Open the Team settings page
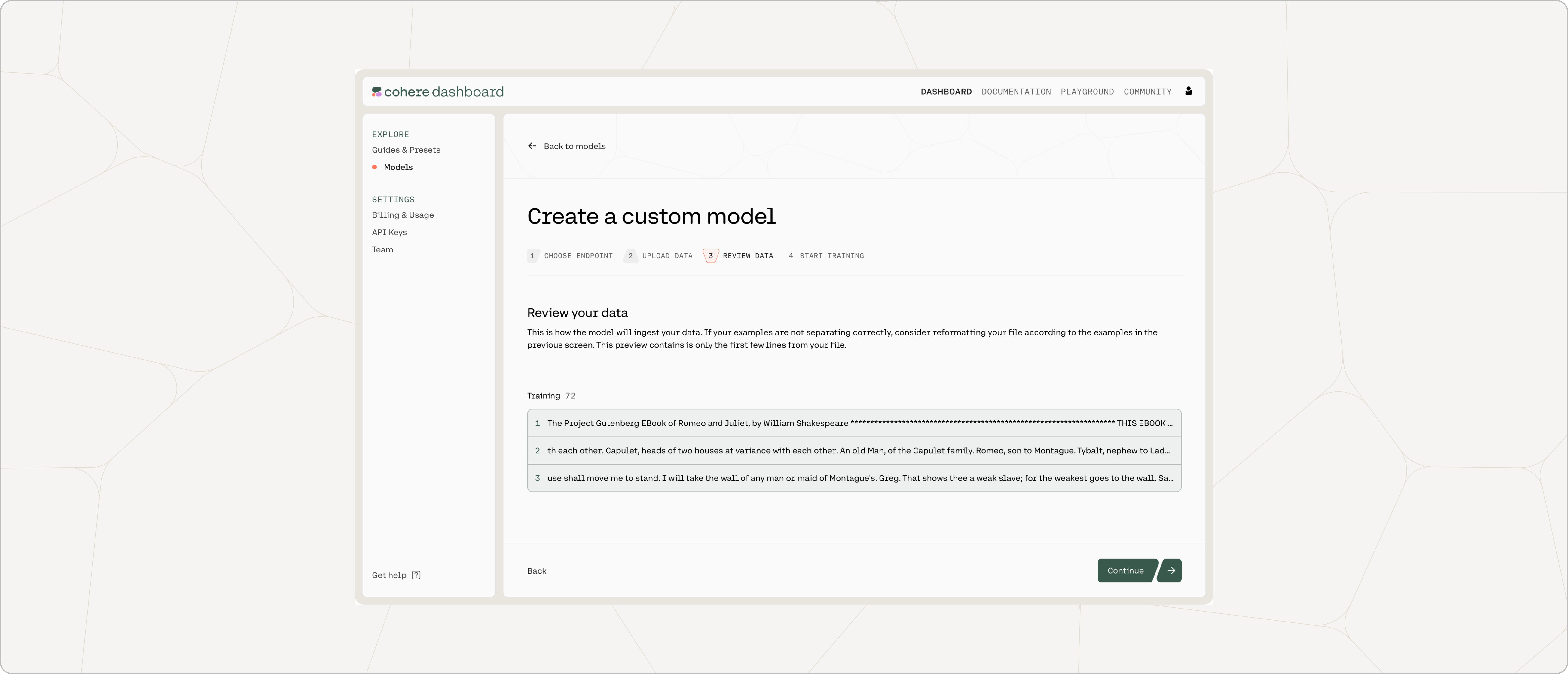Screen dimensions: 1568x674 coord(382,250)
